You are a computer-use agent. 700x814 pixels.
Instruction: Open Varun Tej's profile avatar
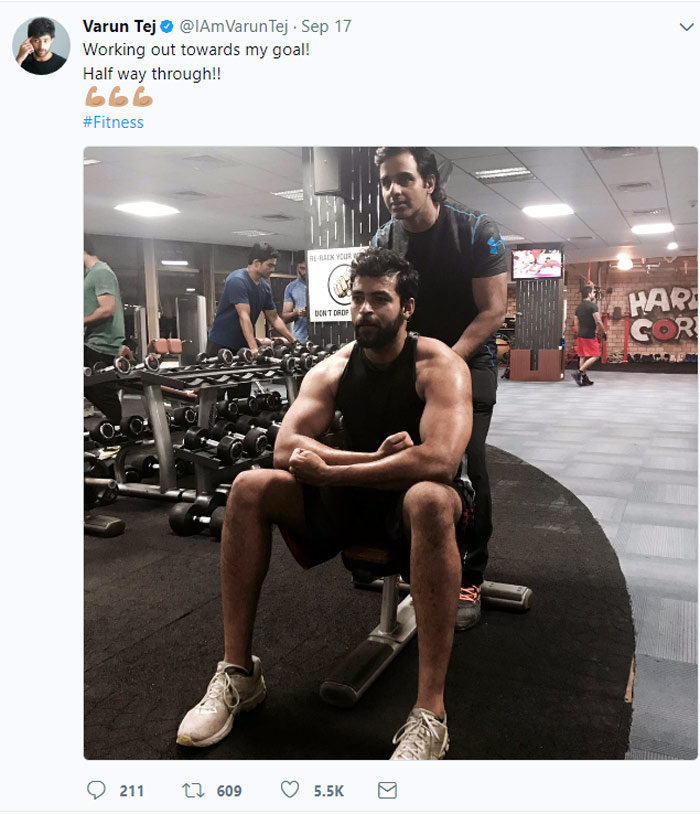pos(42,46)
